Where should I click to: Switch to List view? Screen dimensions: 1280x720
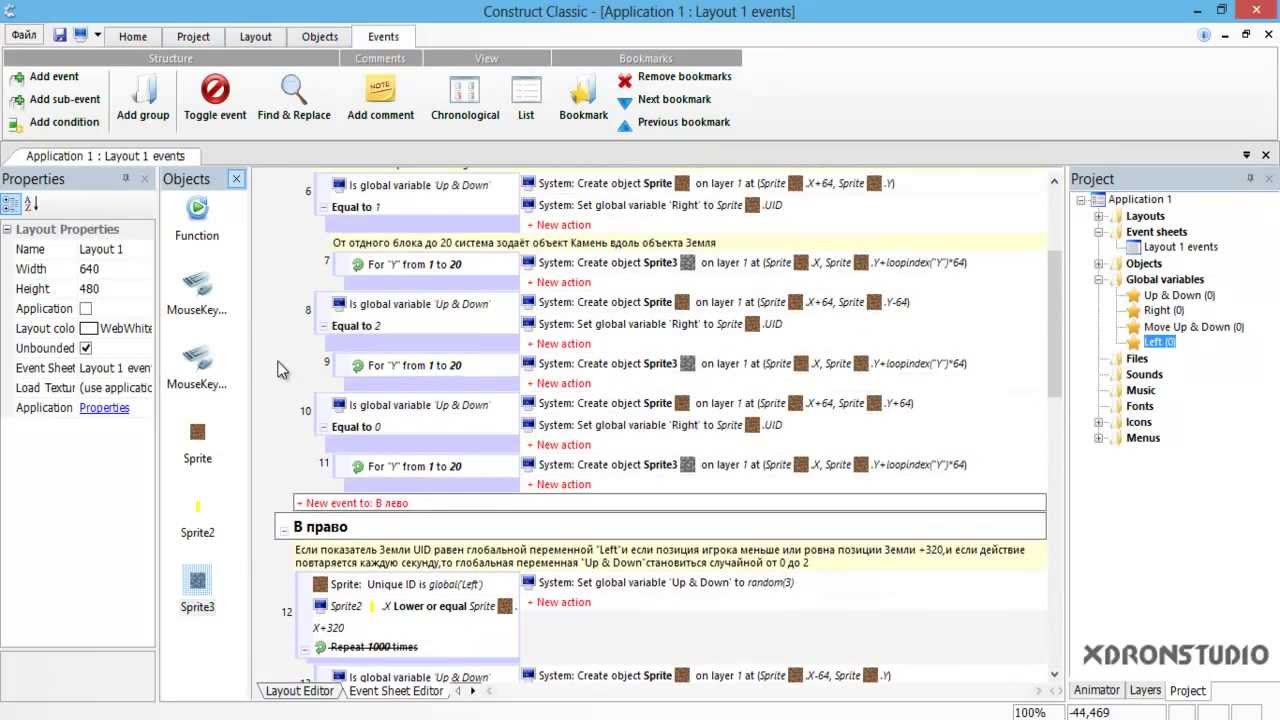(526, 98)
